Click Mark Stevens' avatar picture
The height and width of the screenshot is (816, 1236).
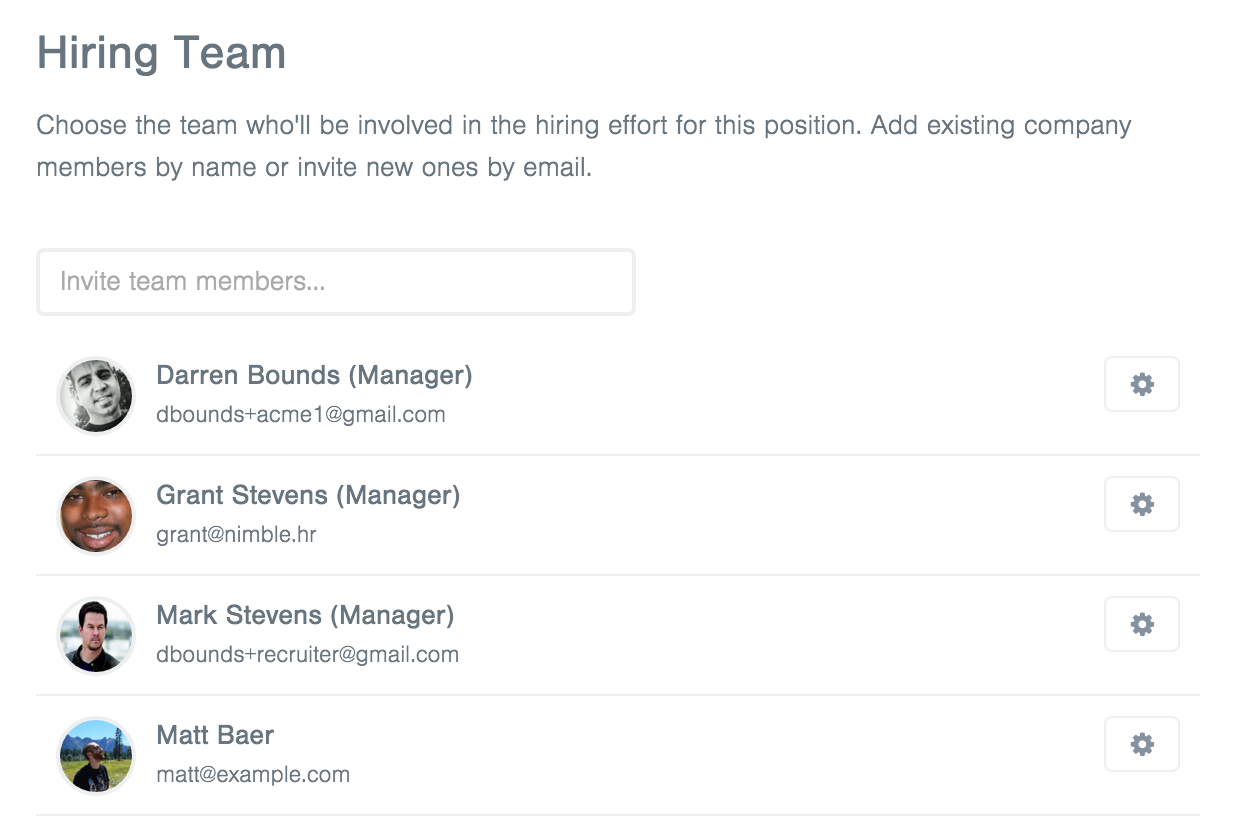click(96, 636)
